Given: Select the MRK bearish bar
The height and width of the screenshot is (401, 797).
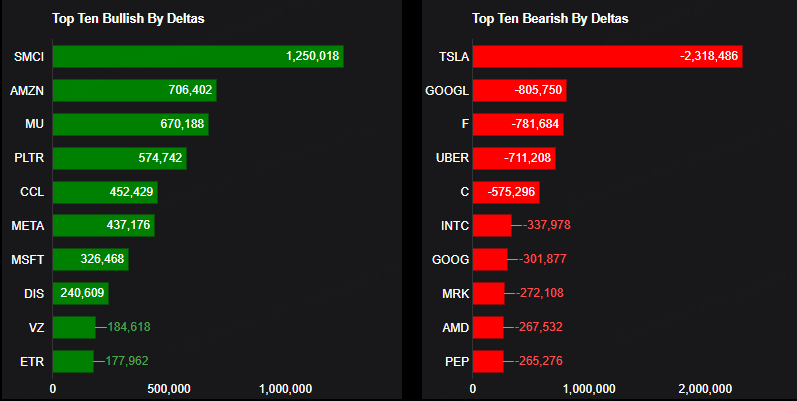Looking at the screenshot, I should (x=488, y=294).
